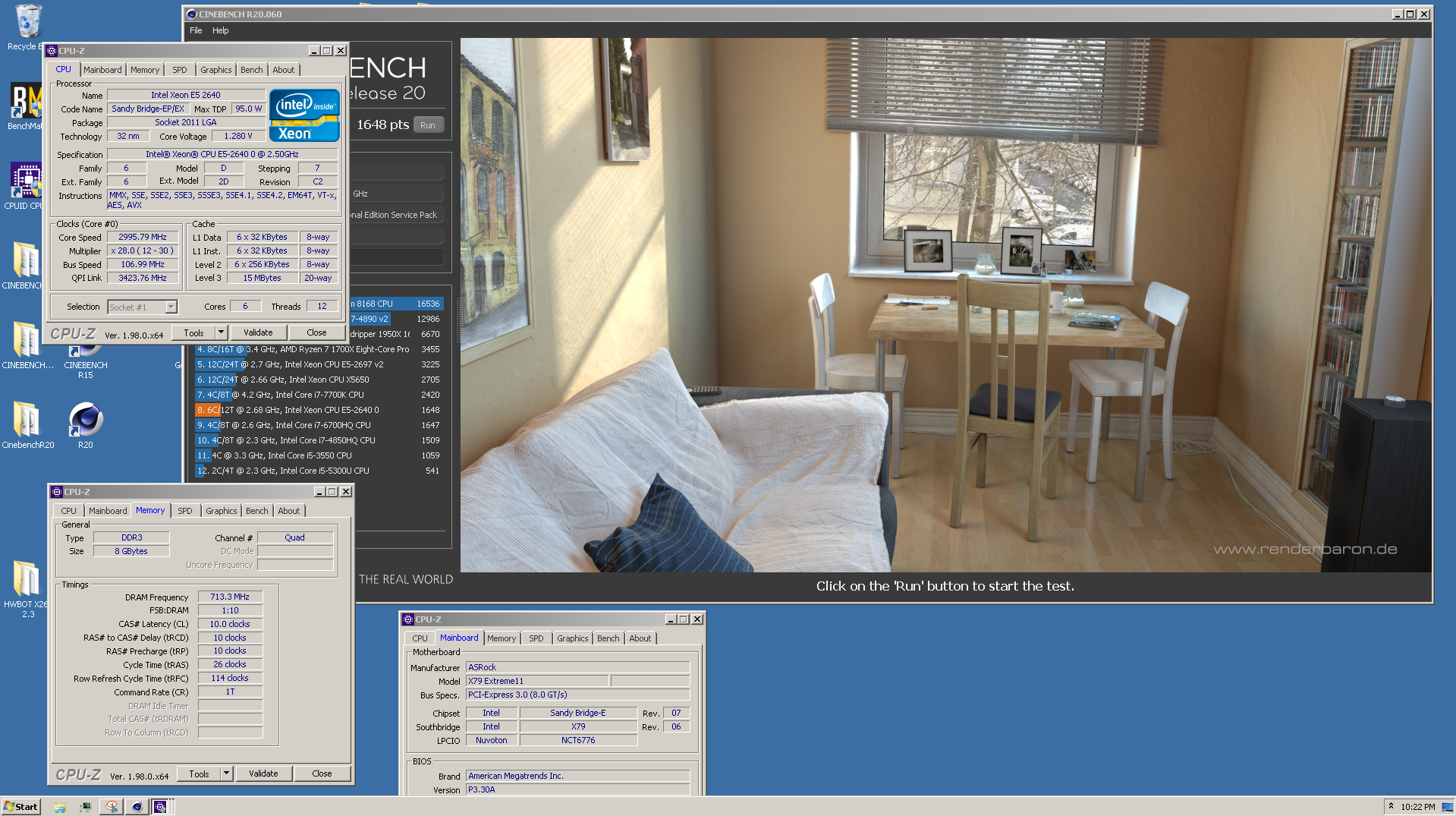
Task: Select the Core i5-5300U ranking row
Action: pos(319,471)
